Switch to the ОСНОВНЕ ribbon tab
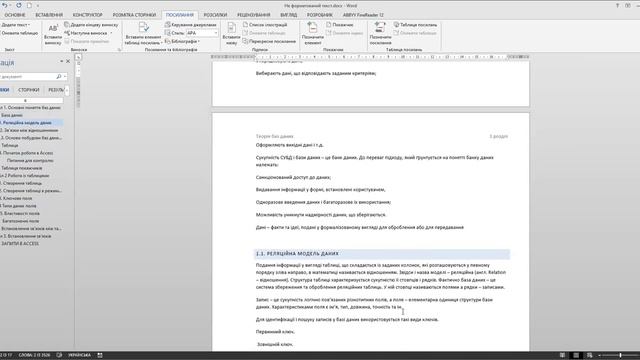Viewport: 640px width, 360px height. coord(15,15)
